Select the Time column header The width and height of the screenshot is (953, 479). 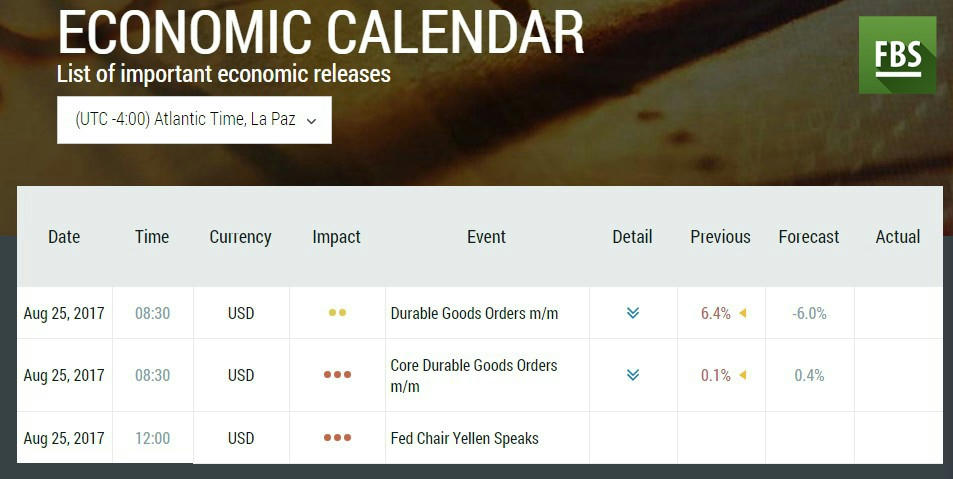(x=152, y=236)
